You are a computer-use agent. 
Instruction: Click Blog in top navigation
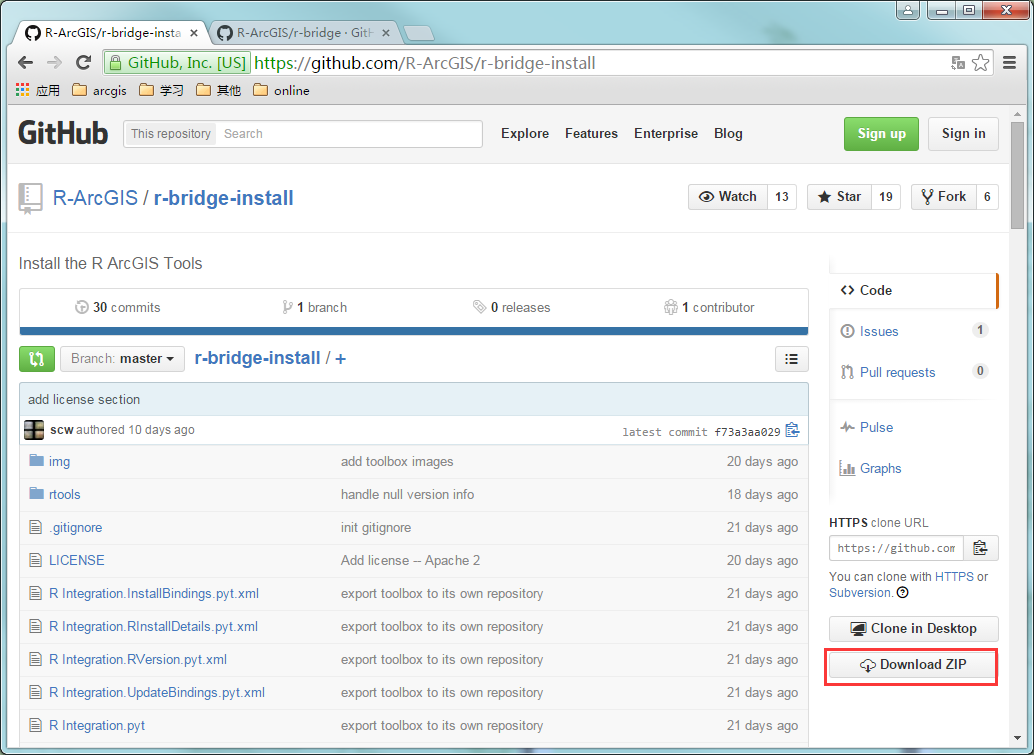(x=728, y=133)
